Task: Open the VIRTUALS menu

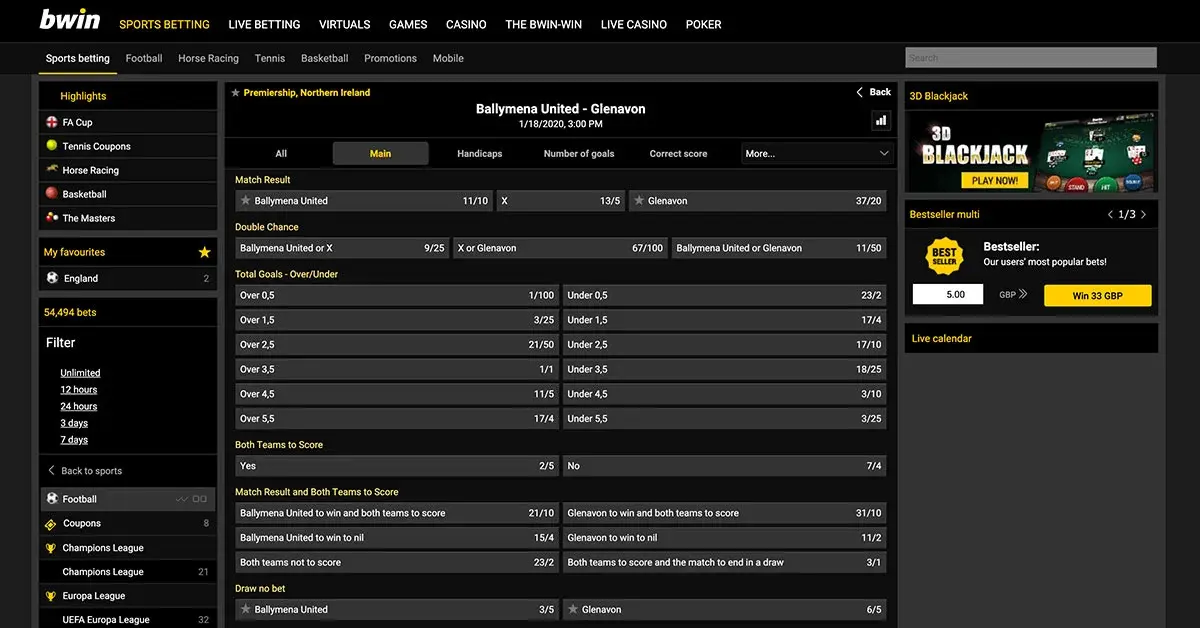Action: coord(345,24)
